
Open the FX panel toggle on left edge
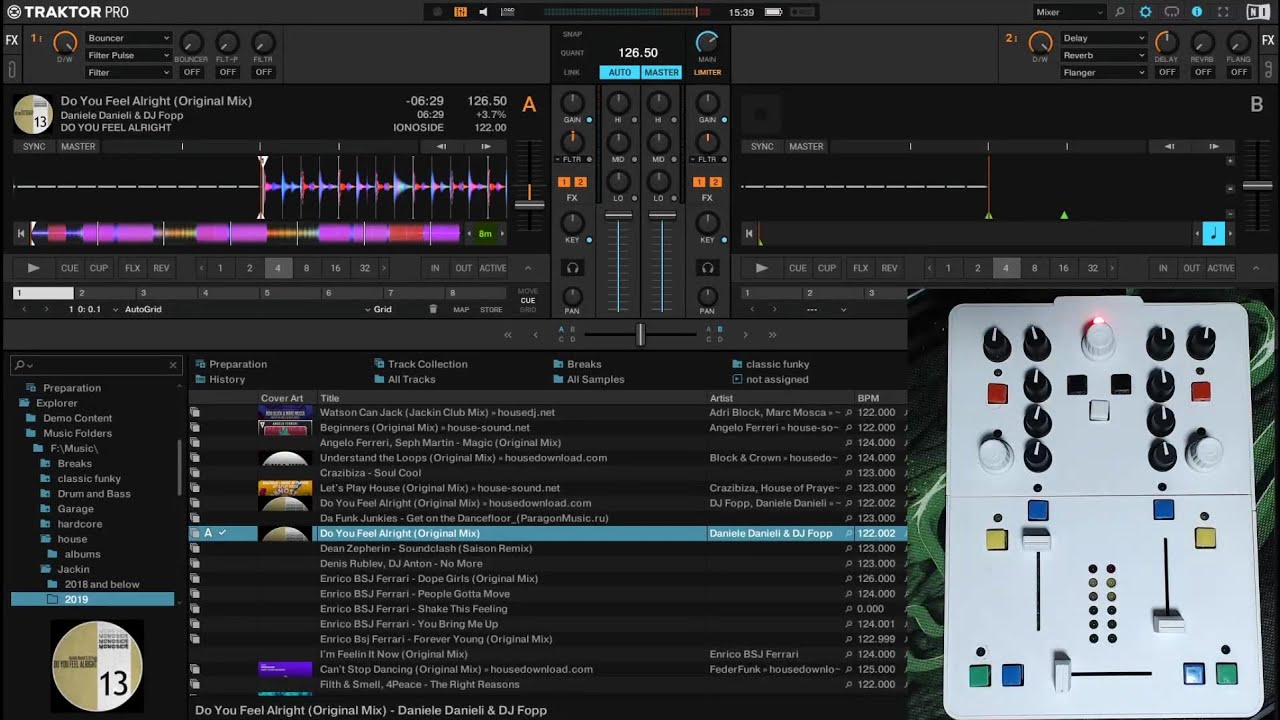(12, 41)
